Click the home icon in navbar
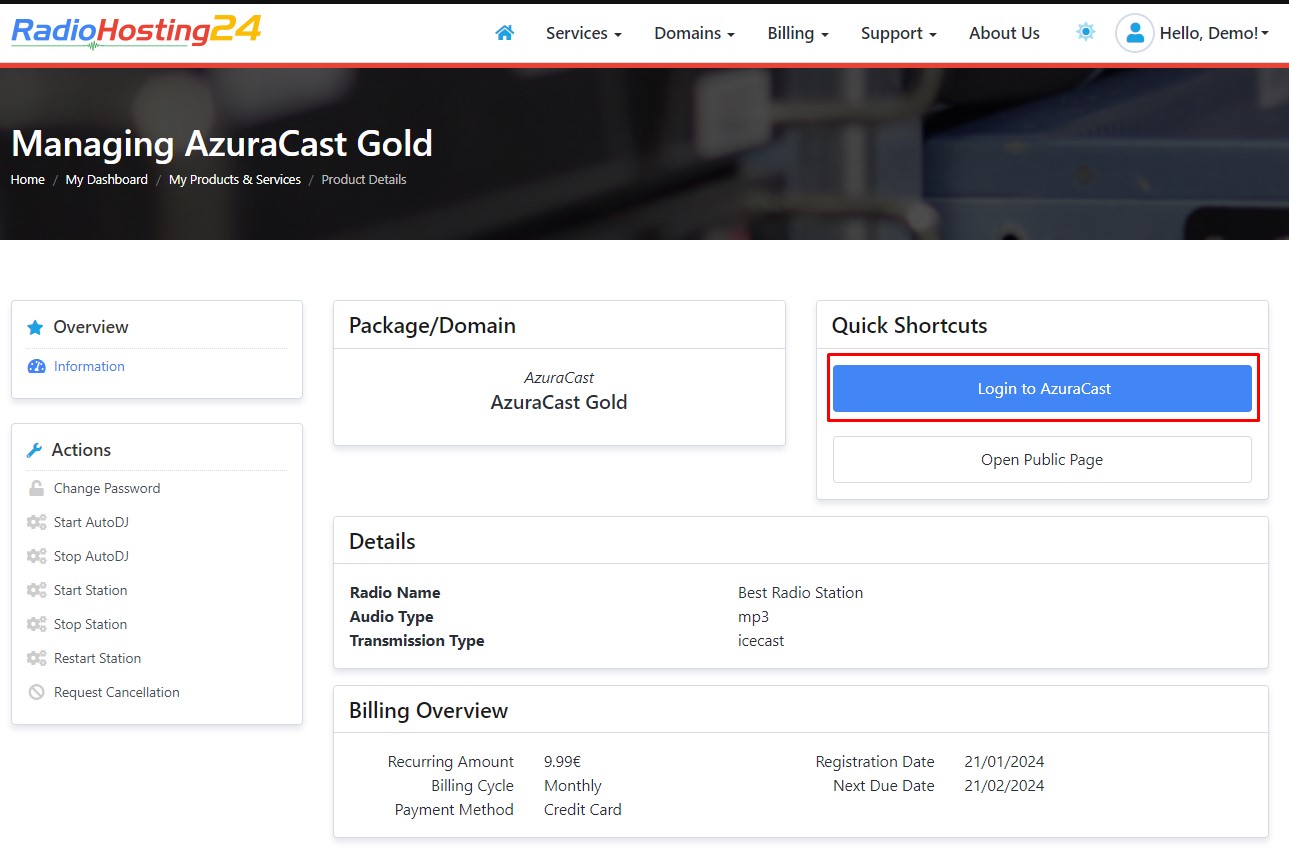Image resolution: width=1289 pixels, height=856 pixels. (x=505, y=33)
